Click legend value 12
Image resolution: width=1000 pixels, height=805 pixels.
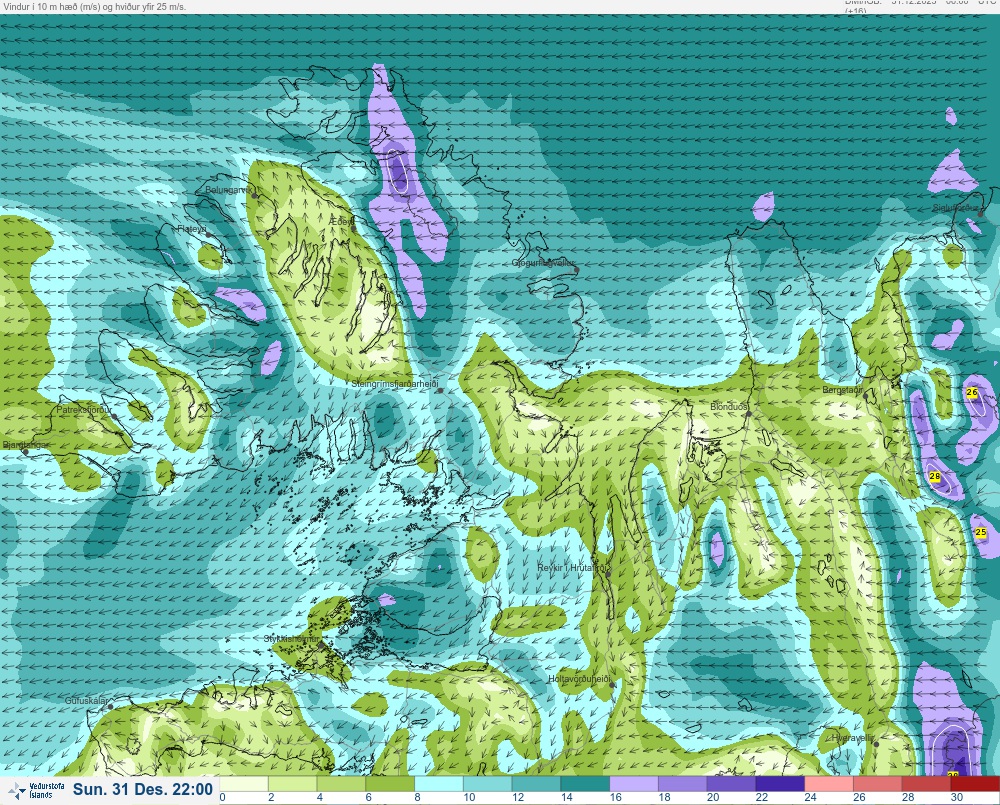pyautogui.click(x=517, y=797)
